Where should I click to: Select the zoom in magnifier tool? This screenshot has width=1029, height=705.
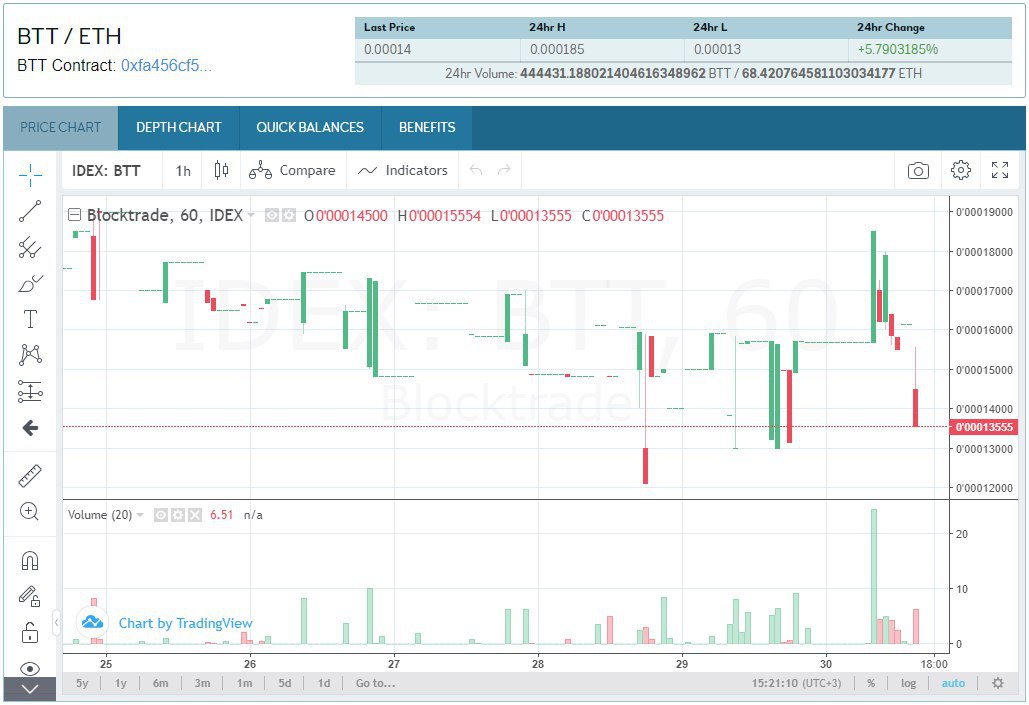30,511
